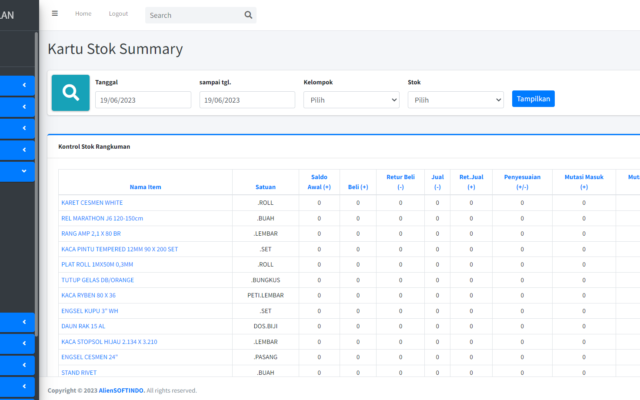The height and width of the screenshot is (400, 640).
Task: Open item STAND RIVET
Action: (79, 372)
